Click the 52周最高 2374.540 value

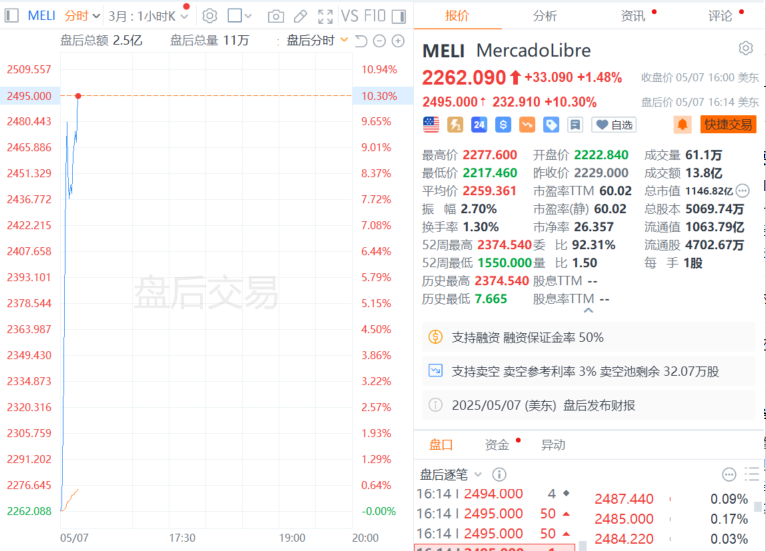(x=504, y=245)
